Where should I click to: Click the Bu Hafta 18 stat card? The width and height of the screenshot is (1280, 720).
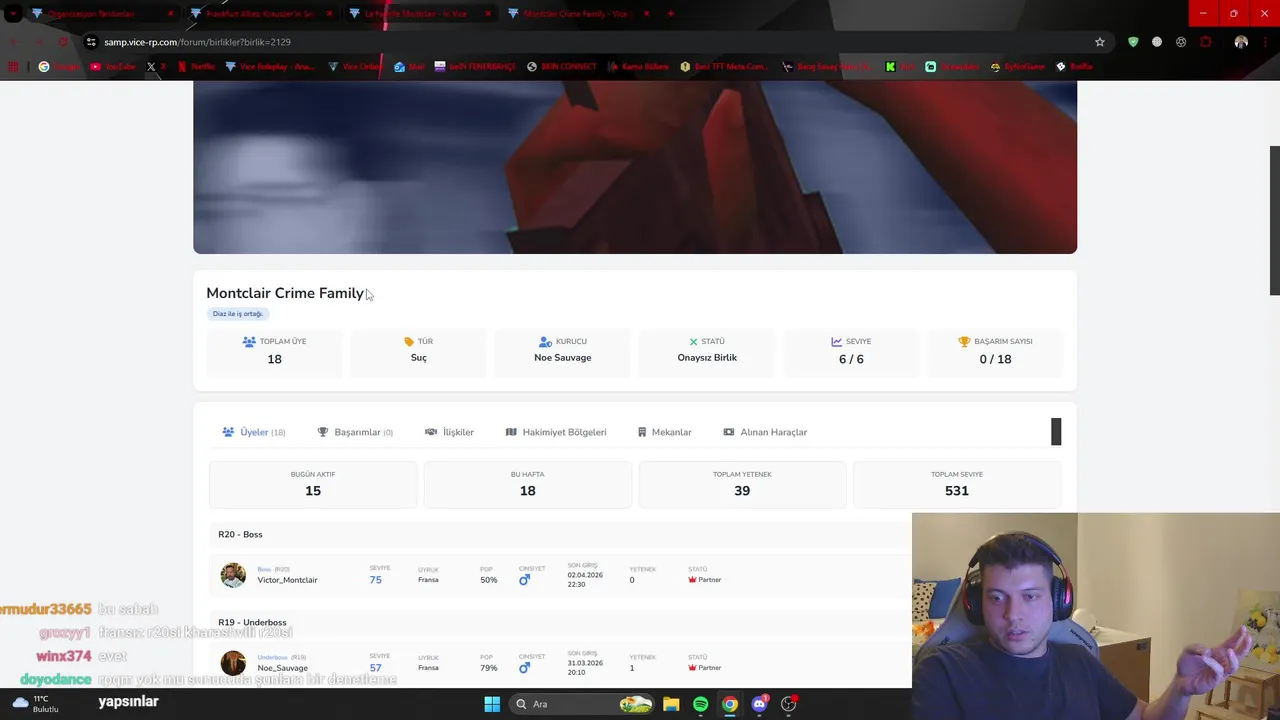coord(527,484)
